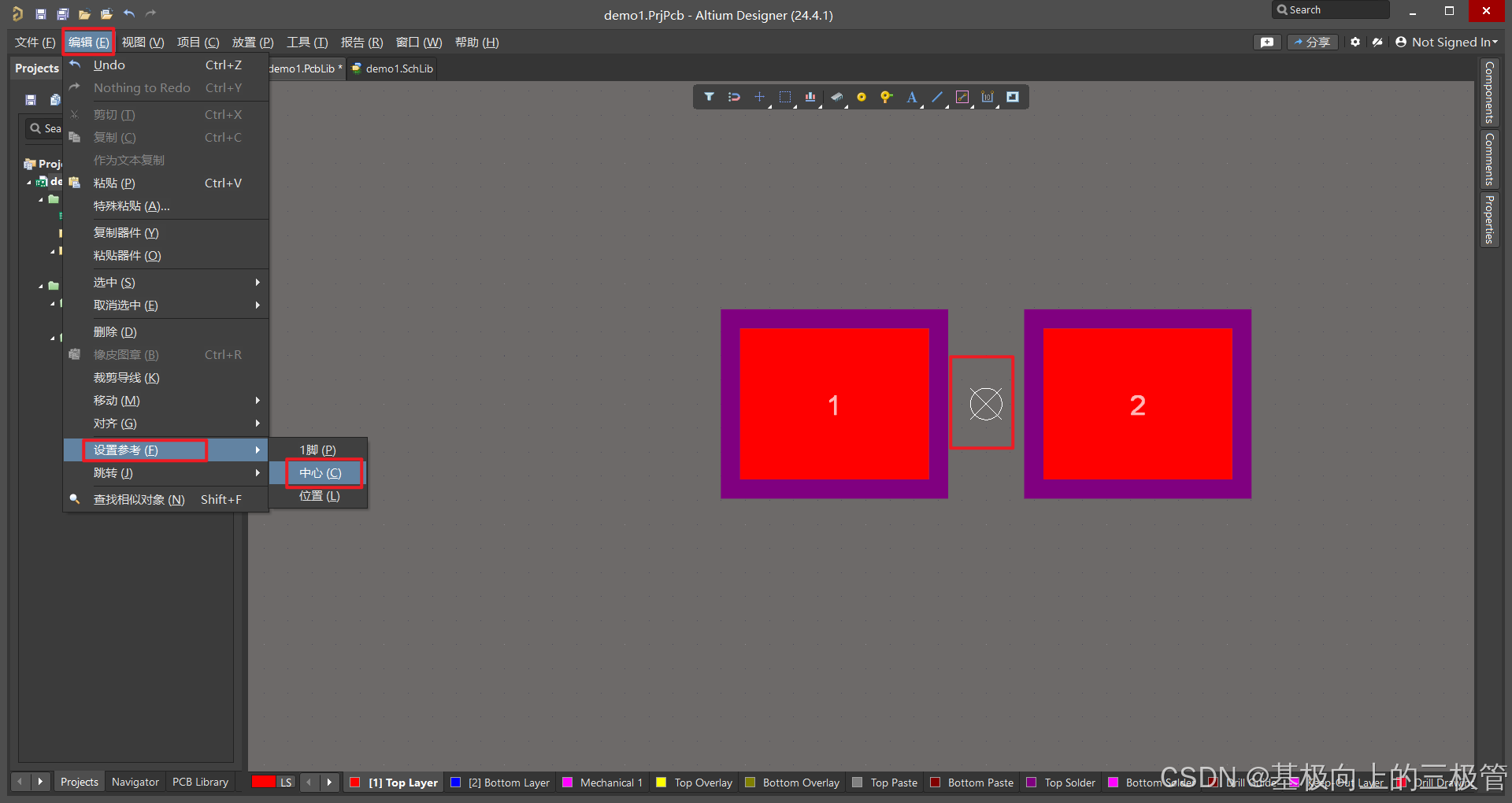Viewport: 1512px width, 803px height.
Task: Click the place track pink-framed icon
Action: tap(962, 97)
